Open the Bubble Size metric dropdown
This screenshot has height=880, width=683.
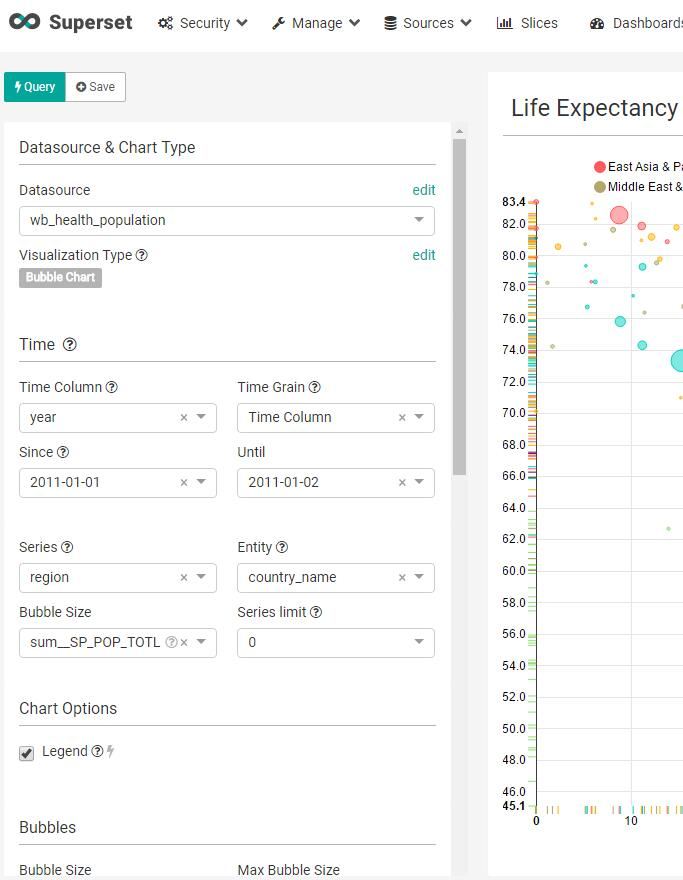(x=201, y=642)
